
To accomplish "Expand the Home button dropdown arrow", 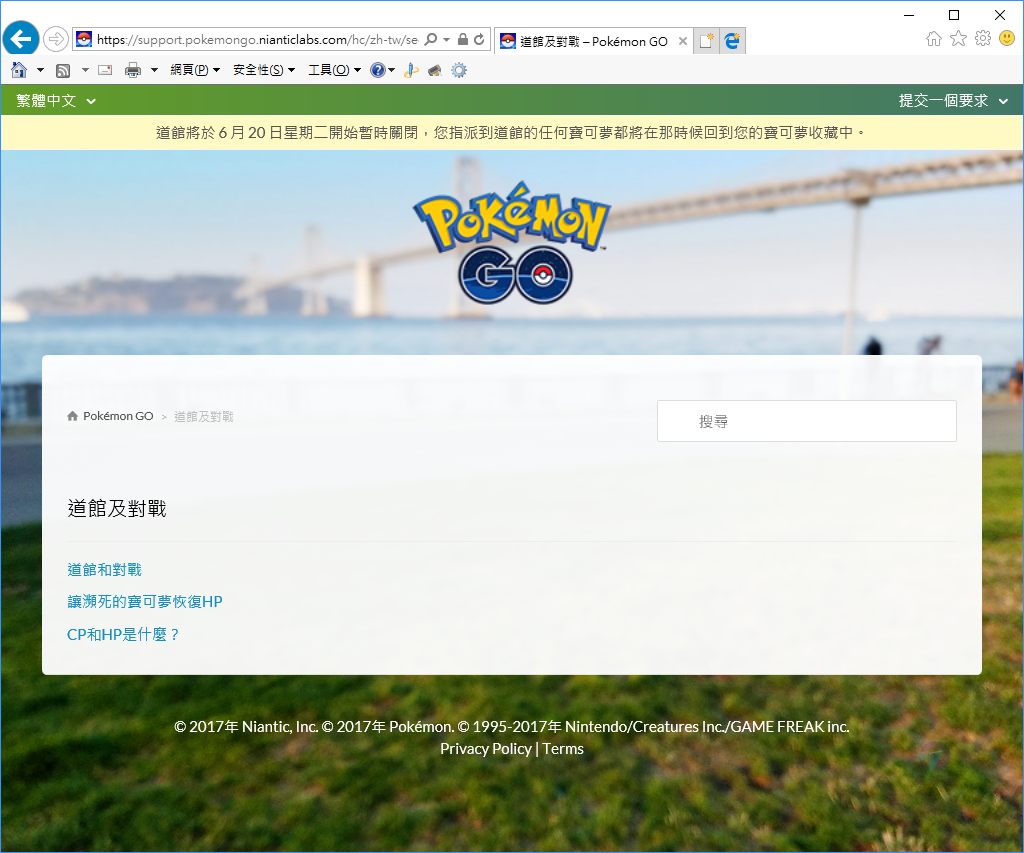I will point(40,70).
